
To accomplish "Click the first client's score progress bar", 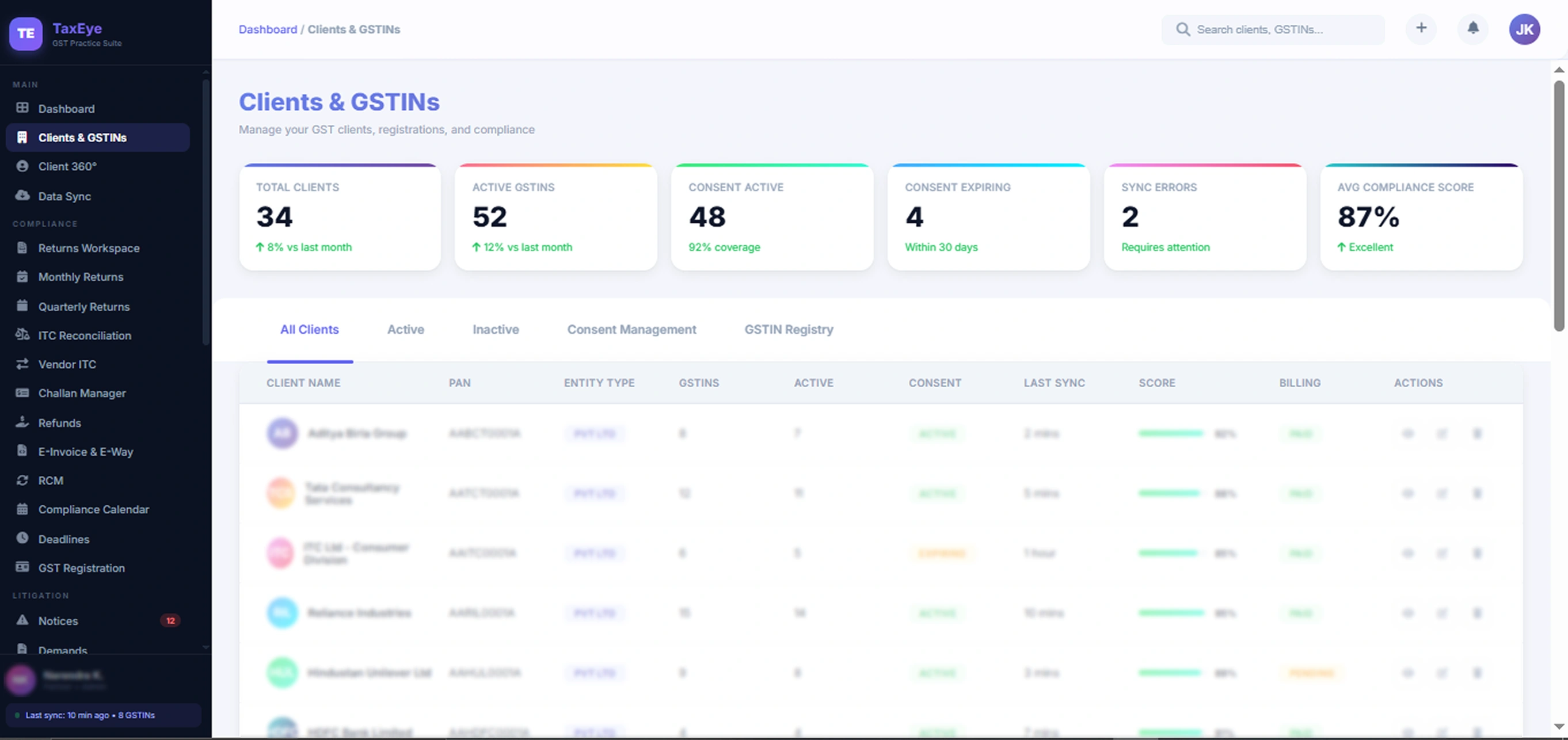I will click(1170, 433).
